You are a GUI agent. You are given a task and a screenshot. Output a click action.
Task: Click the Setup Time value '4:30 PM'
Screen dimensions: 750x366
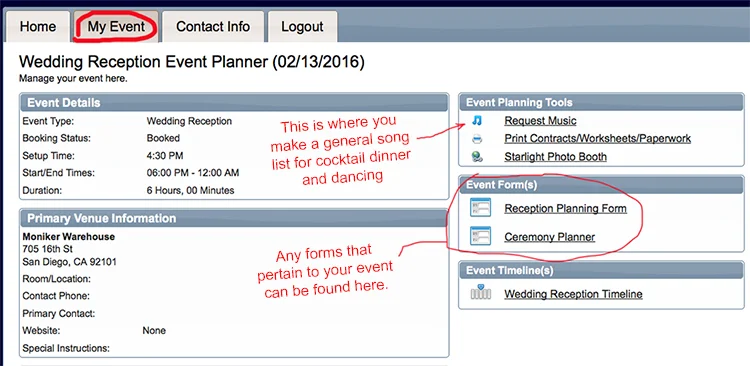pyautogui.click(x=165, y=155)
